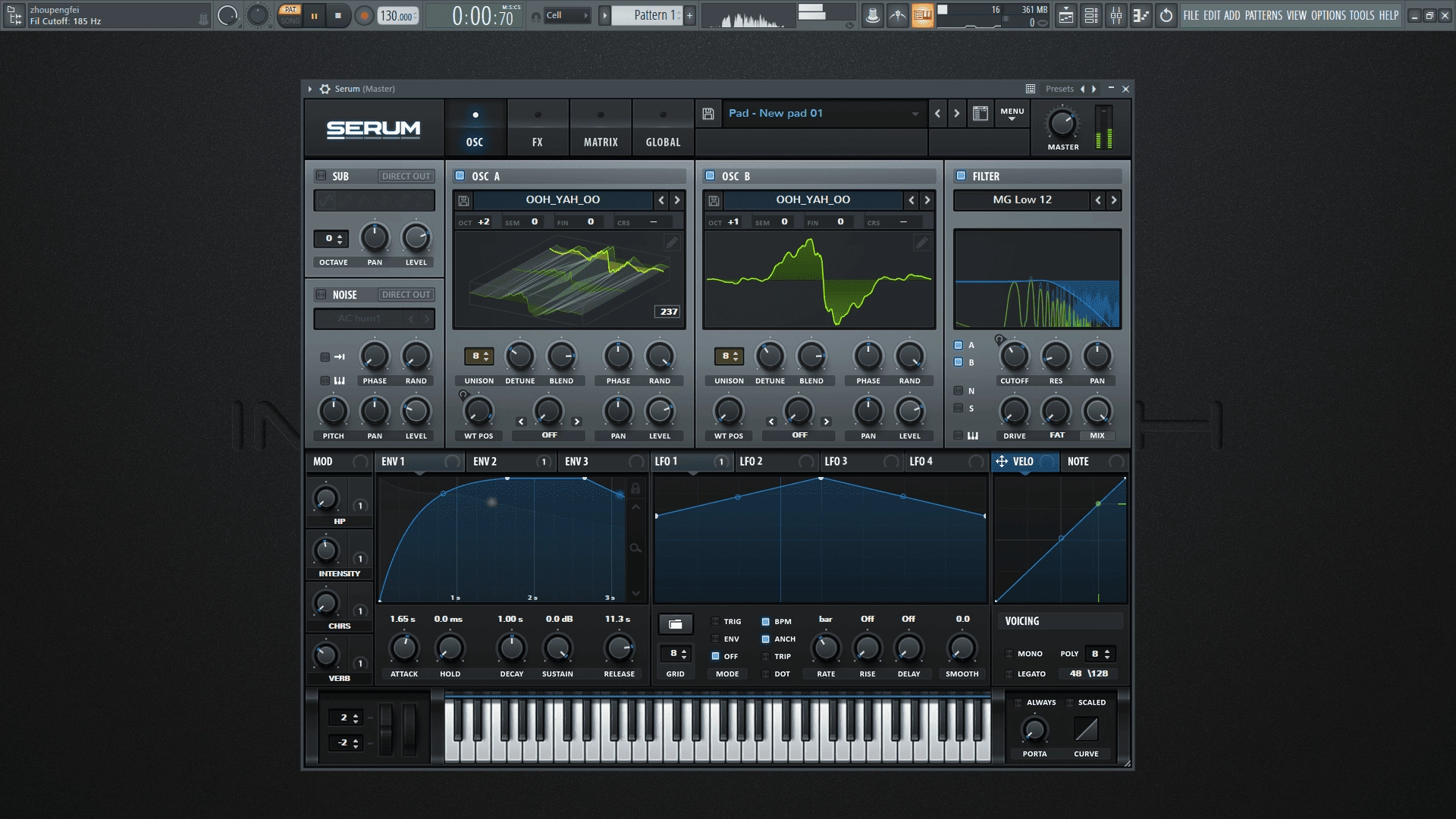Click the FL Presets label
The image size is (1456, 819).
1059,89
